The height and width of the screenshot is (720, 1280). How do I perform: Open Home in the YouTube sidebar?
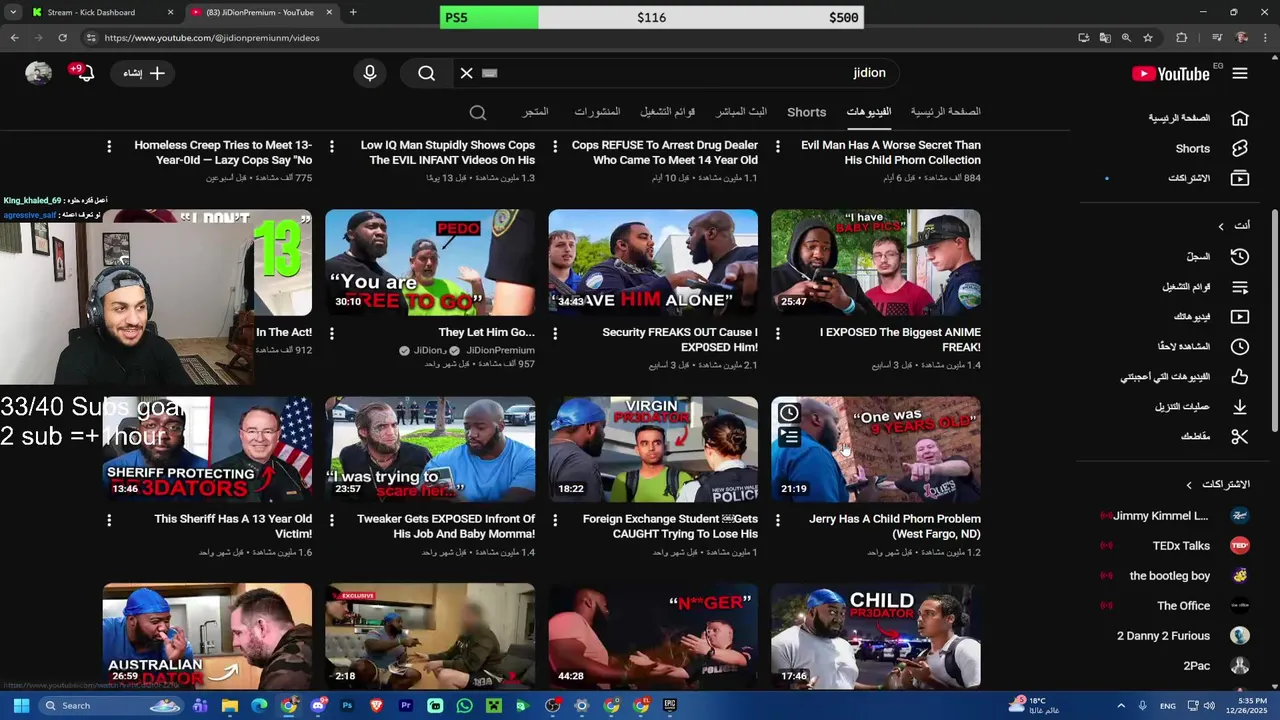point(1198,118)
